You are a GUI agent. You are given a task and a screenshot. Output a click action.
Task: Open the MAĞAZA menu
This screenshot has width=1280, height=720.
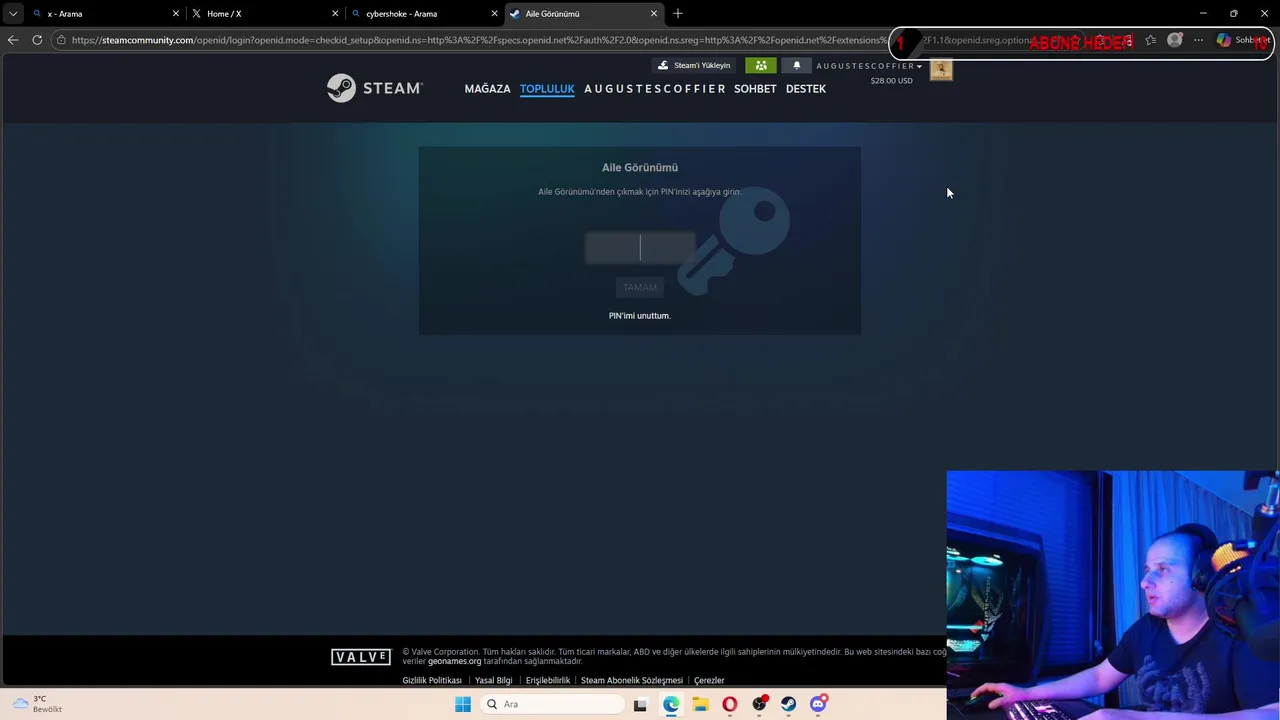pyautogui.click(x=487, y=89)
